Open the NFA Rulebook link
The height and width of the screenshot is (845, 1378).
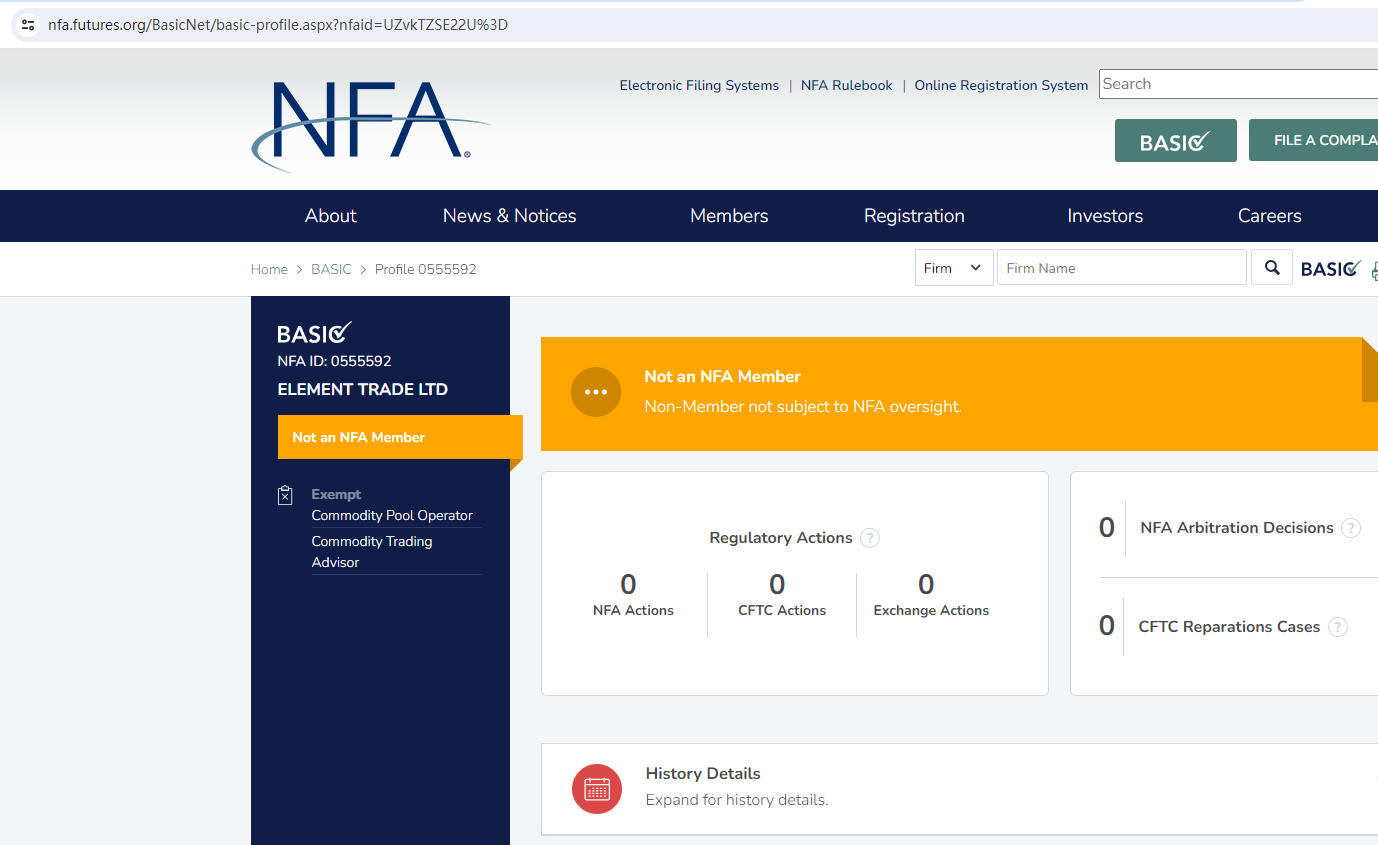[x=846, y=85]
